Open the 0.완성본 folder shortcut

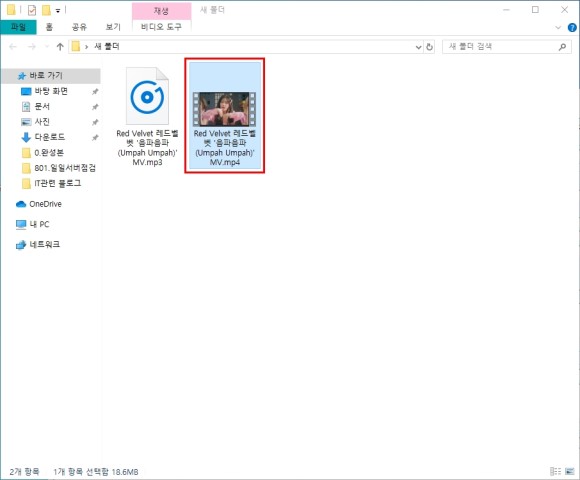[49, 153]
